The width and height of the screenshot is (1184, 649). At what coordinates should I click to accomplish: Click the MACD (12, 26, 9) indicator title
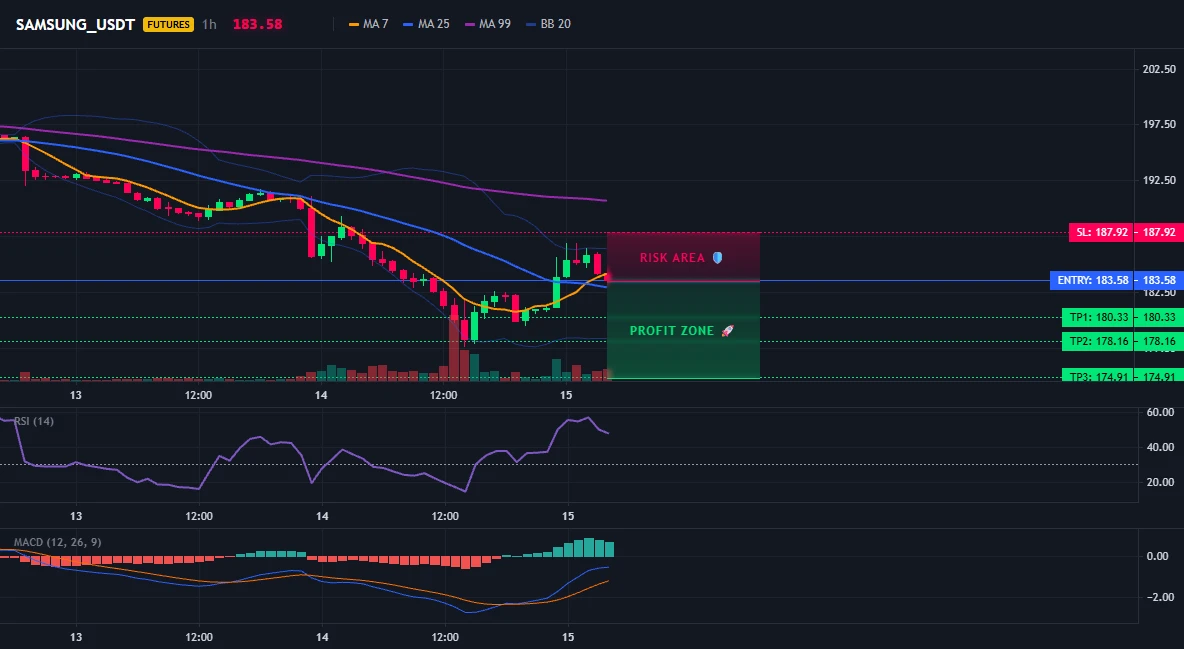(x=57, y=542)
